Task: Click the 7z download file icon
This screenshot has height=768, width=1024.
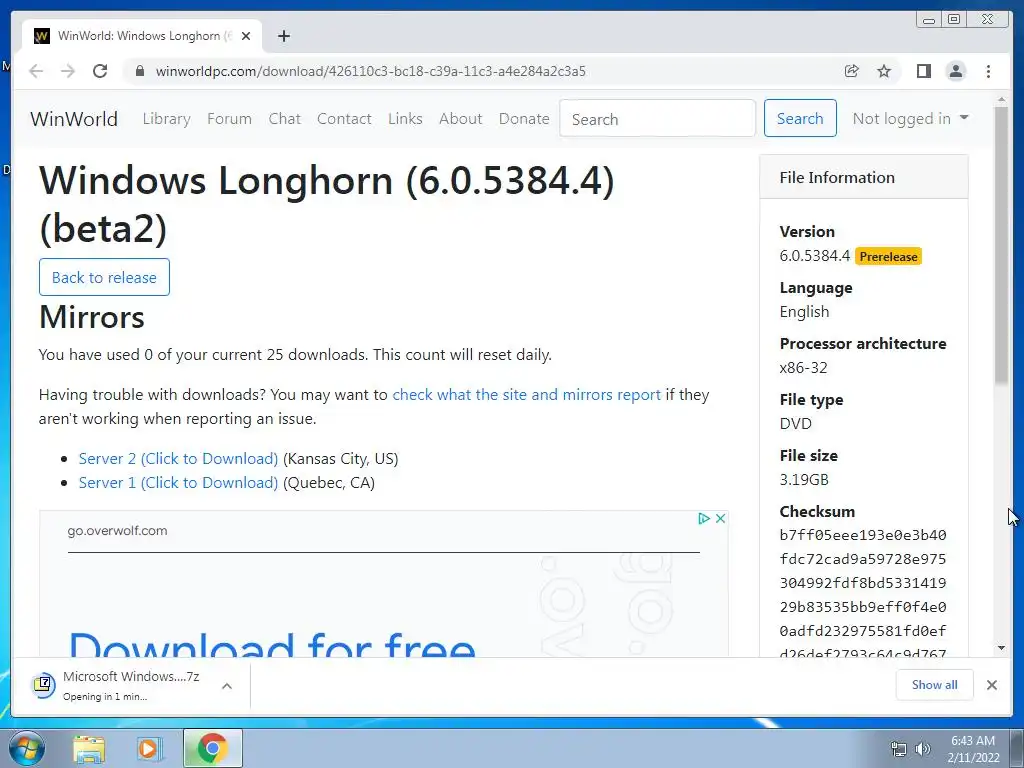Action: point(43,686)
